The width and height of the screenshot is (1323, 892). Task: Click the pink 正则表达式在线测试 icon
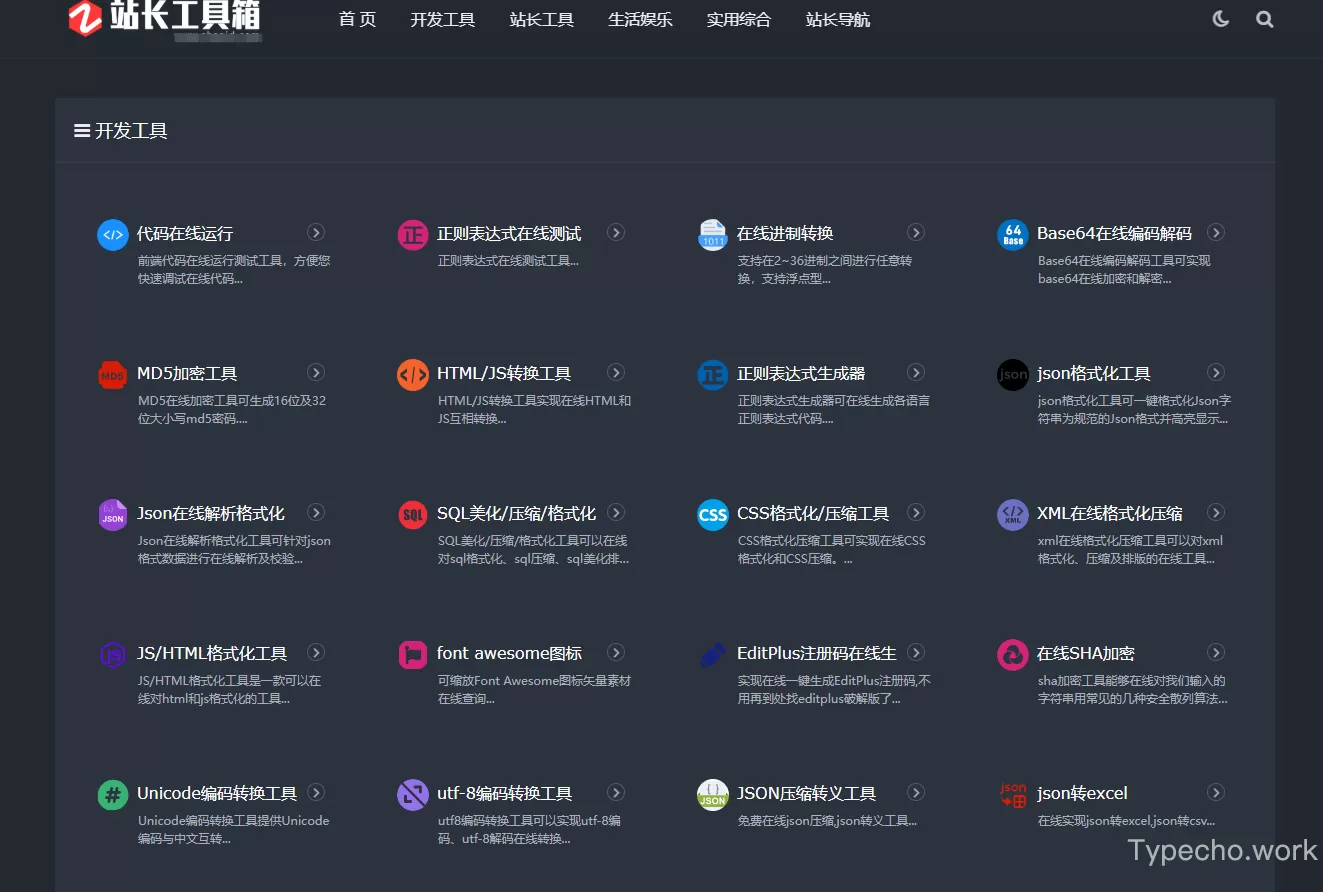pyautogui.click(x=413, y=235)
